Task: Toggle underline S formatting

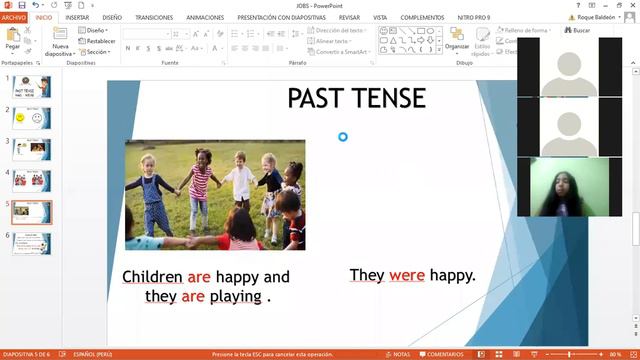Action: pos(148,48)
